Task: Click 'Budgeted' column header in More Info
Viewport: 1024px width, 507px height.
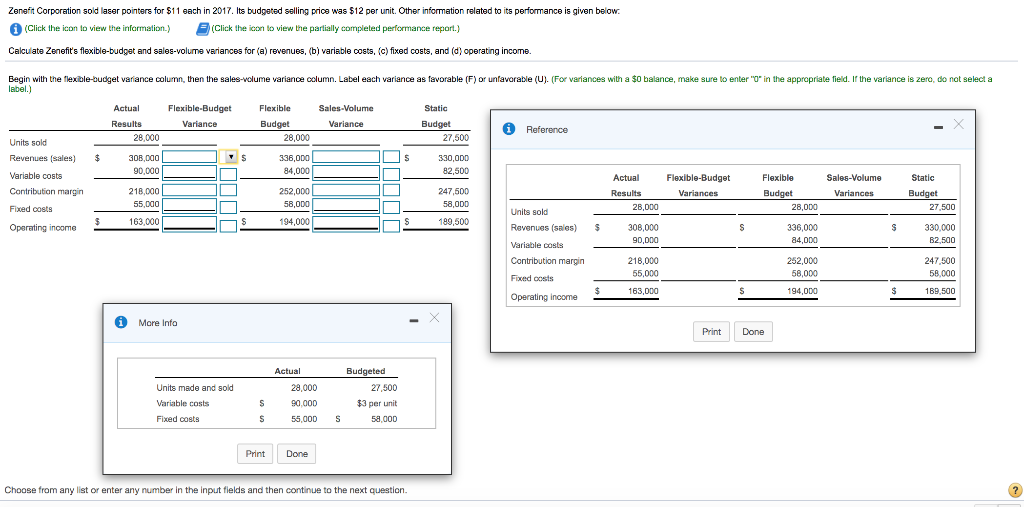Action: (x=366, y=371)
